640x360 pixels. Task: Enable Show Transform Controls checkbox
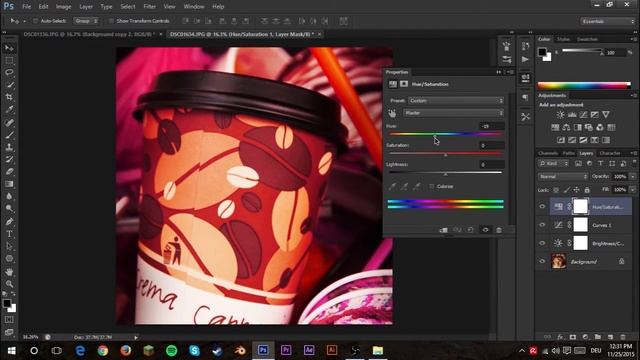[x=111, y=21]
